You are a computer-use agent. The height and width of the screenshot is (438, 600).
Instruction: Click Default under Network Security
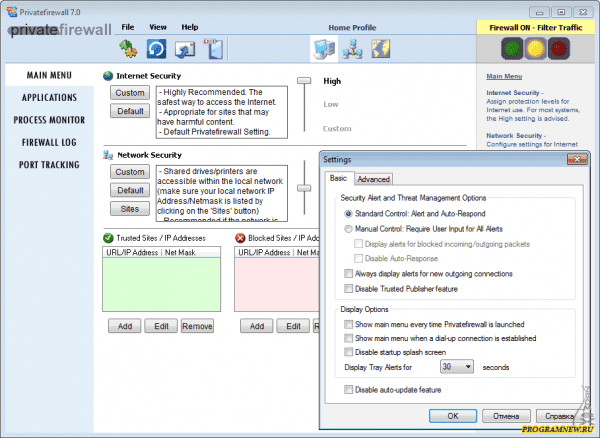[130, 190]
